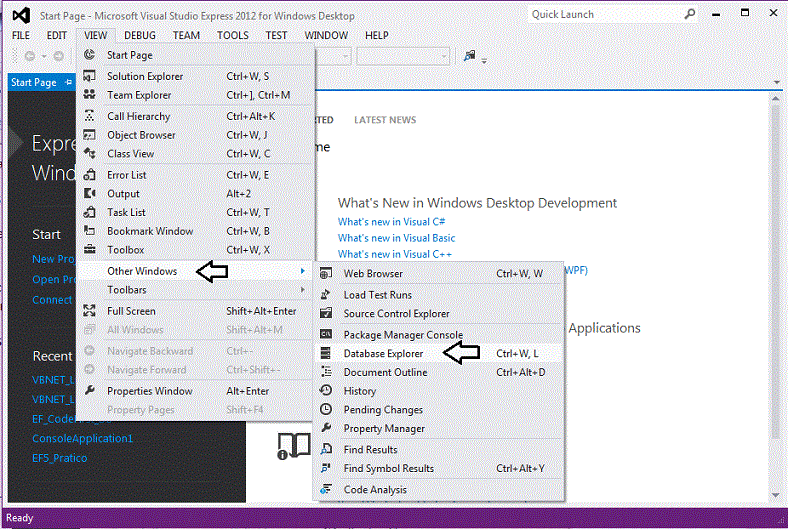Click the Quick Launch search magnifier

point(690,14)
